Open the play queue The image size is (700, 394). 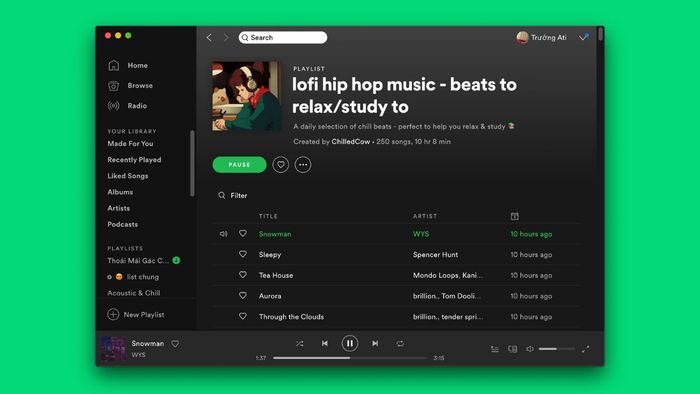495,349
